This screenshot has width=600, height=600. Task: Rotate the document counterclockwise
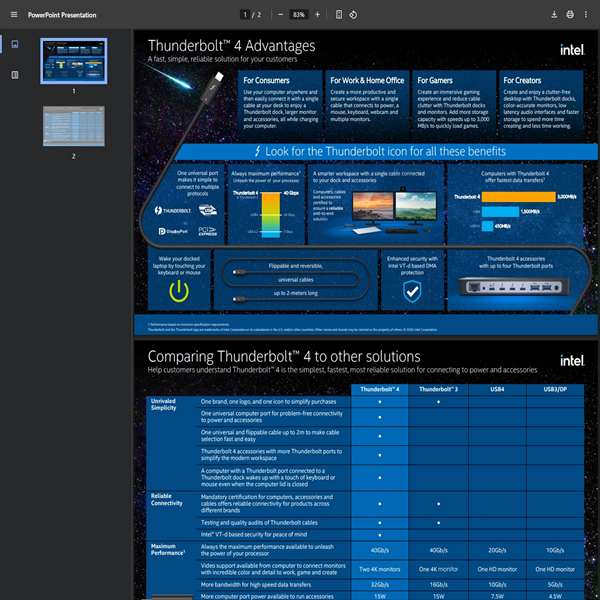[353, 15]
